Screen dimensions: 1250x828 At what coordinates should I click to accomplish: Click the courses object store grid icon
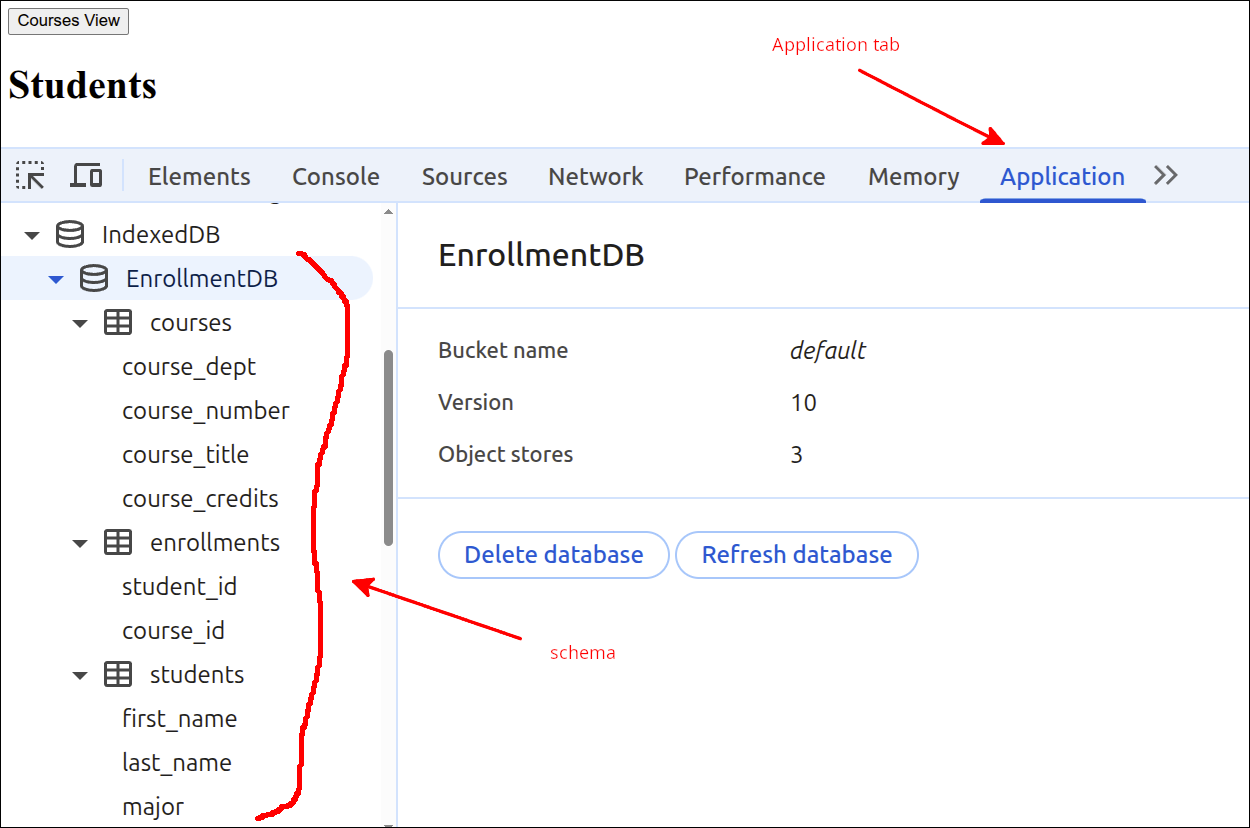(x=118, y=322)
